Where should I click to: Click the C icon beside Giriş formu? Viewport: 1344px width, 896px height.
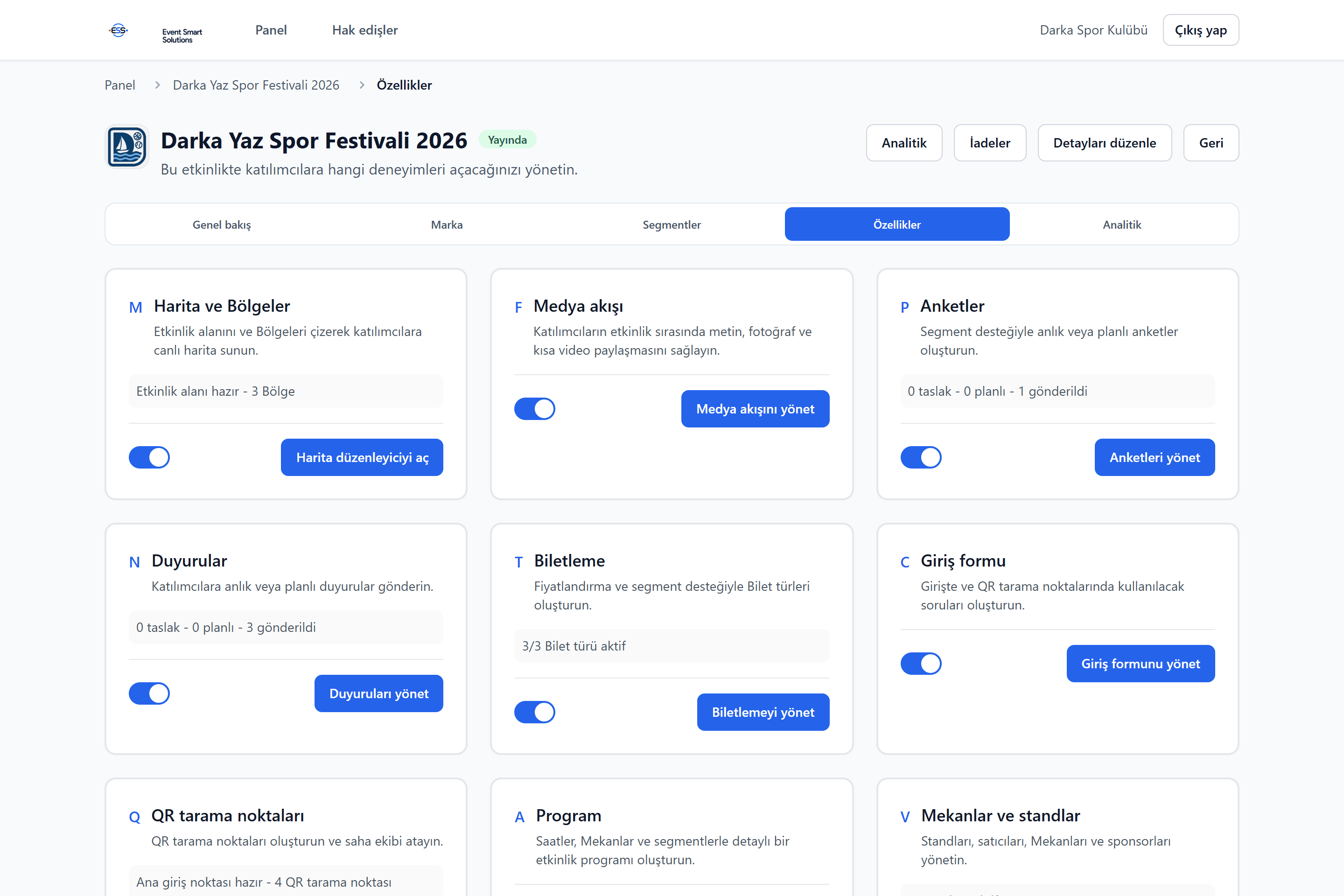(x=905, y=562)
